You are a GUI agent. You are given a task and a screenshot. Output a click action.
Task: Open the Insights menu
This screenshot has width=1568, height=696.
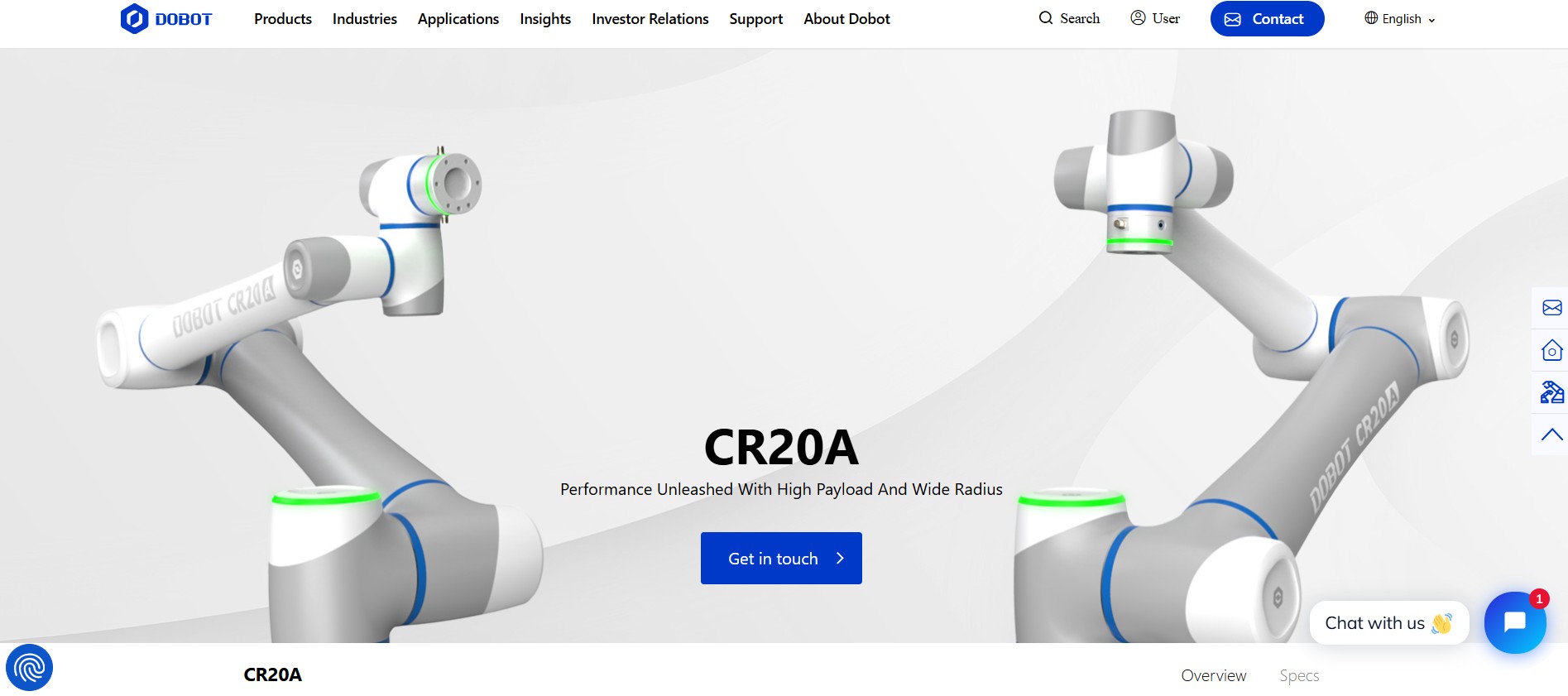[x=545, y=19]
